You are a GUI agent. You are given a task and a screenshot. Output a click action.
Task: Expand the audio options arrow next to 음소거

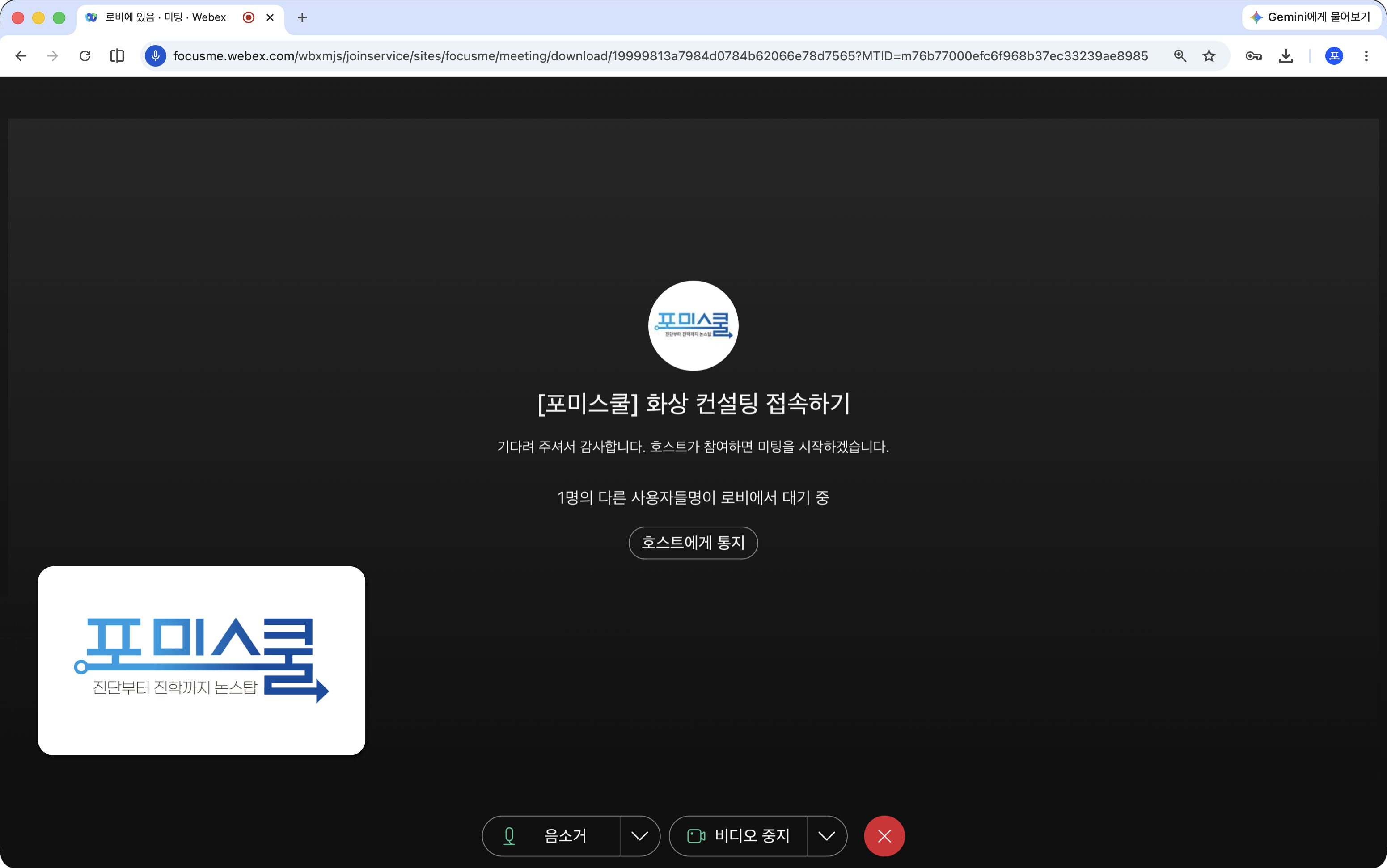[x=640, y=836]
